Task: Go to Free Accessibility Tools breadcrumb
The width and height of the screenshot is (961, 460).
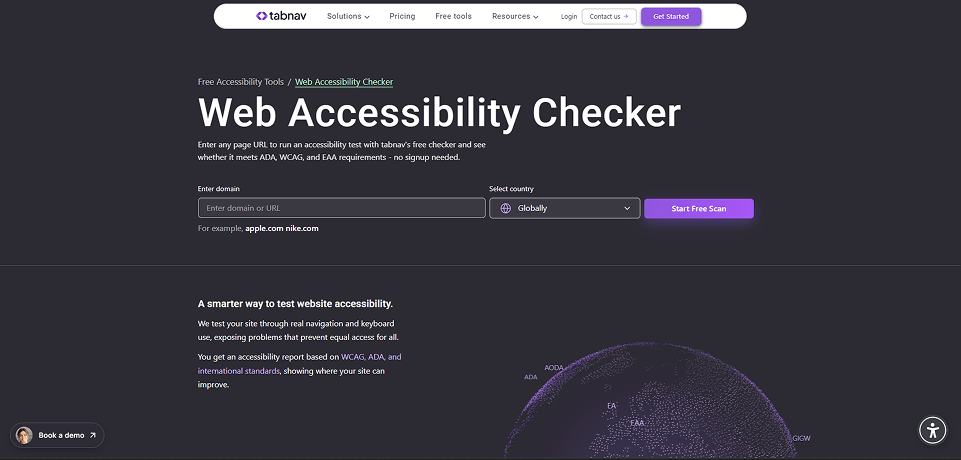Action: 241,82
